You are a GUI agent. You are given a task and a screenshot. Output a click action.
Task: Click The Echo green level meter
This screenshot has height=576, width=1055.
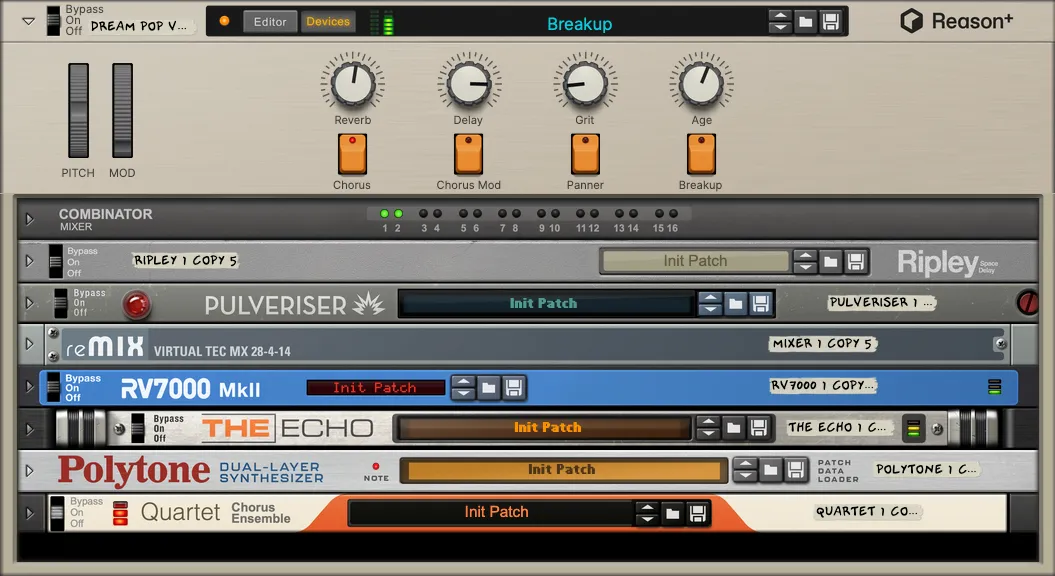(913, 428)
